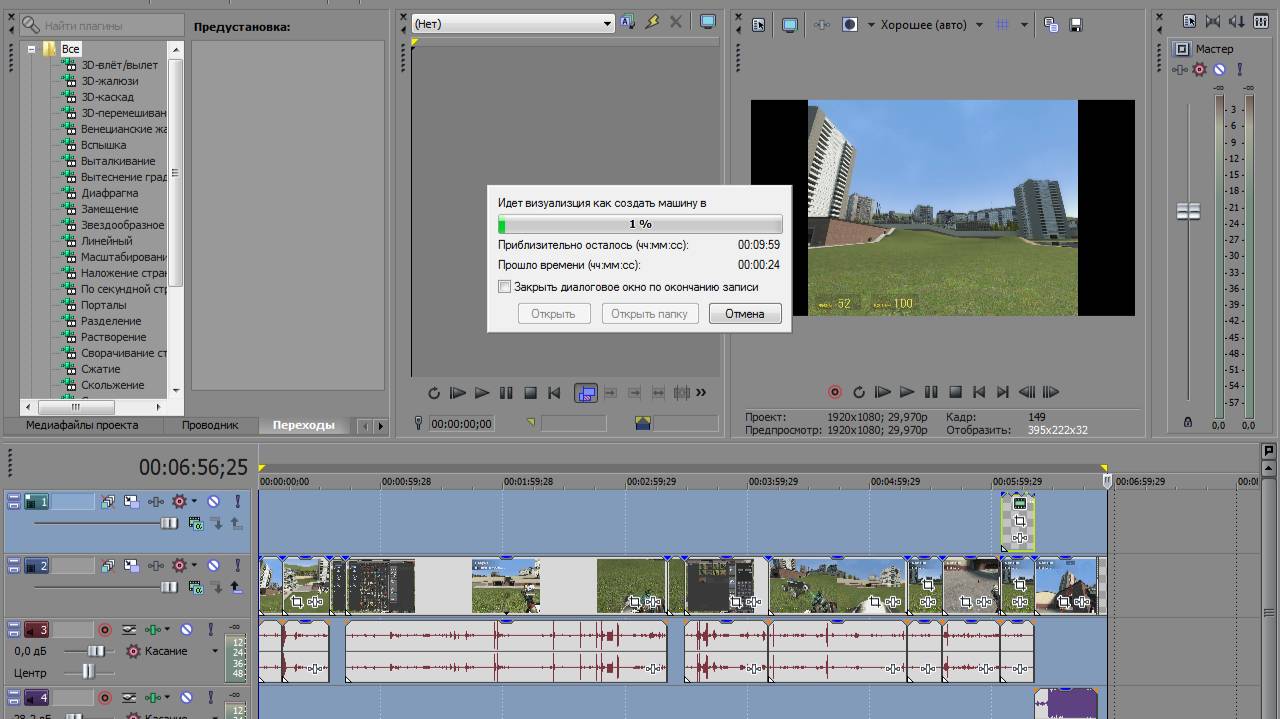Toggle the preview grid overlay icon
1280x719 pixels.
[1003, 25]
